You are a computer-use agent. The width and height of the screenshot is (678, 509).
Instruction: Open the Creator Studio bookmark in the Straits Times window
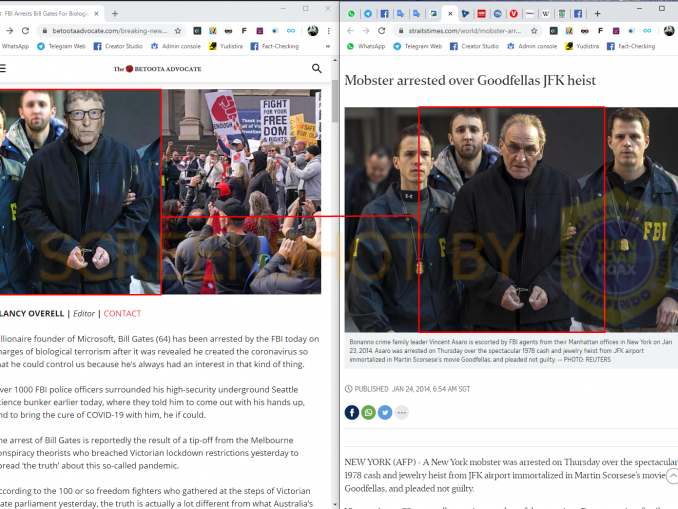474,46
